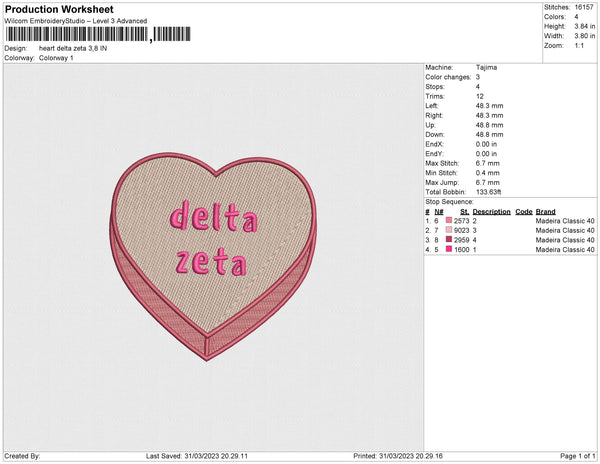The width and height of the screenshot is (600, 464).
Task: Click the 'Max Jump:' label
Action: coord(442,182)
